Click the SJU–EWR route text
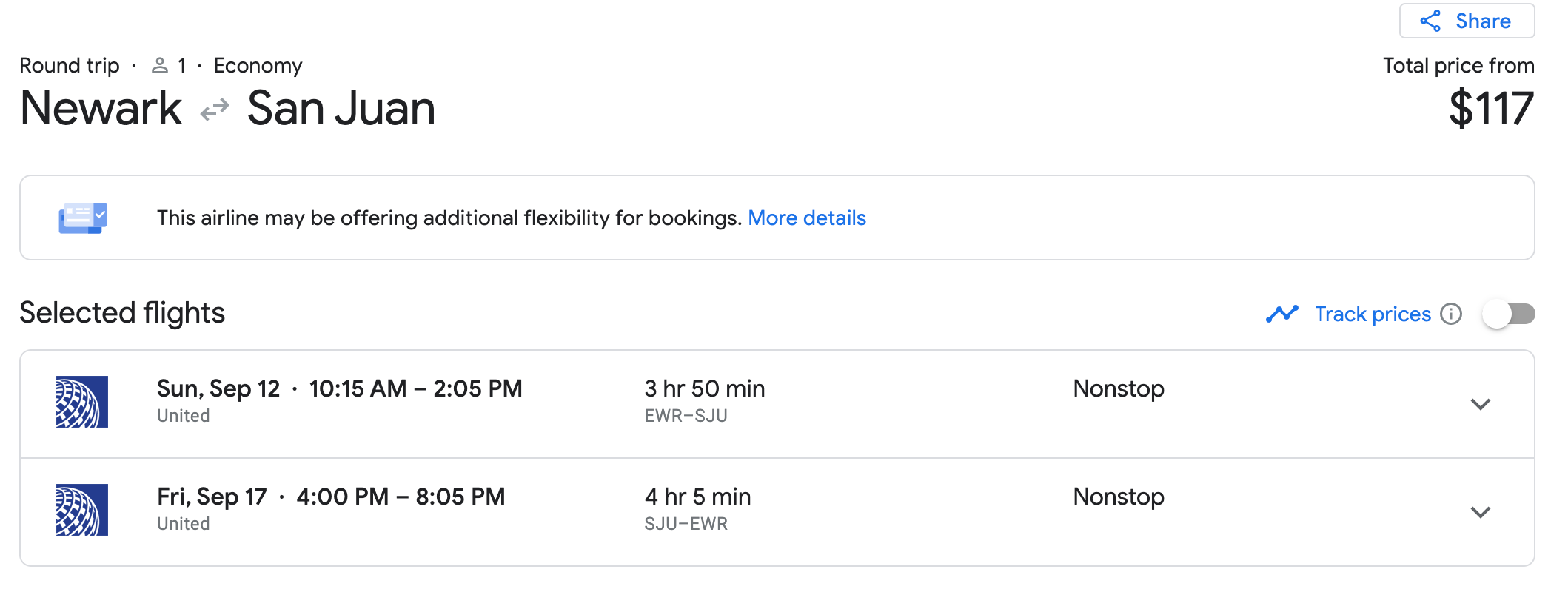Screen dimensions: 1568x589 [x=686, y=524]
